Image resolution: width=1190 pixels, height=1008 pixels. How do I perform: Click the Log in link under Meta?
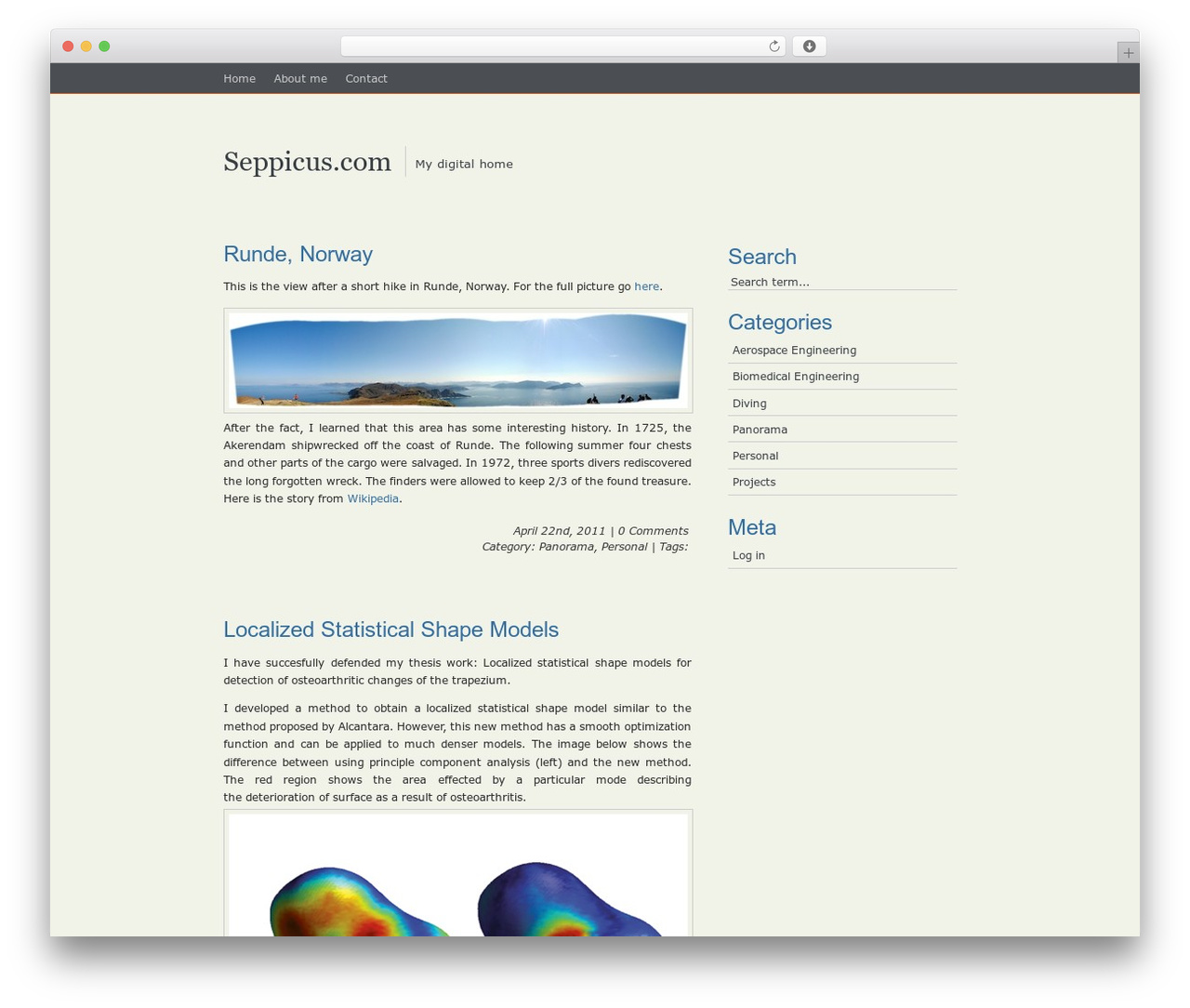point(748,555)
